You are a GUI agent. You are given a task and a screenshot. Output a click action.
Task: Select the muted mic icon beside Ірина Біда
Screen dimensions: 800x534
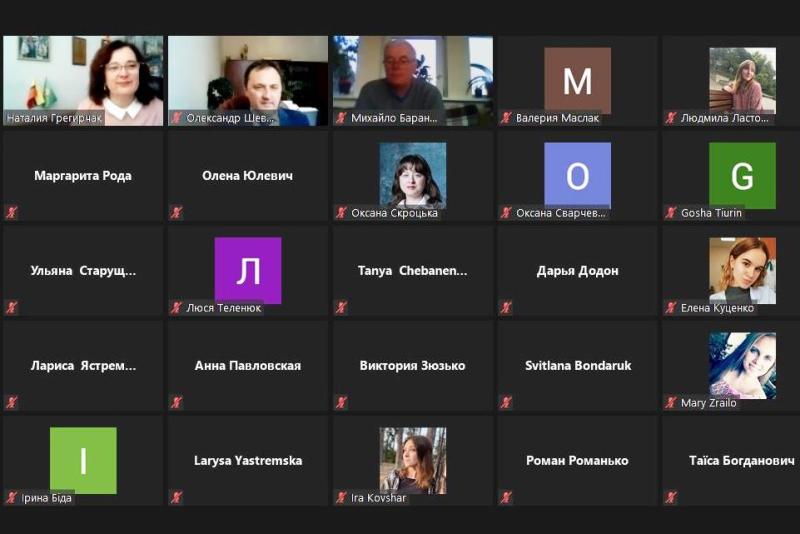11,497
